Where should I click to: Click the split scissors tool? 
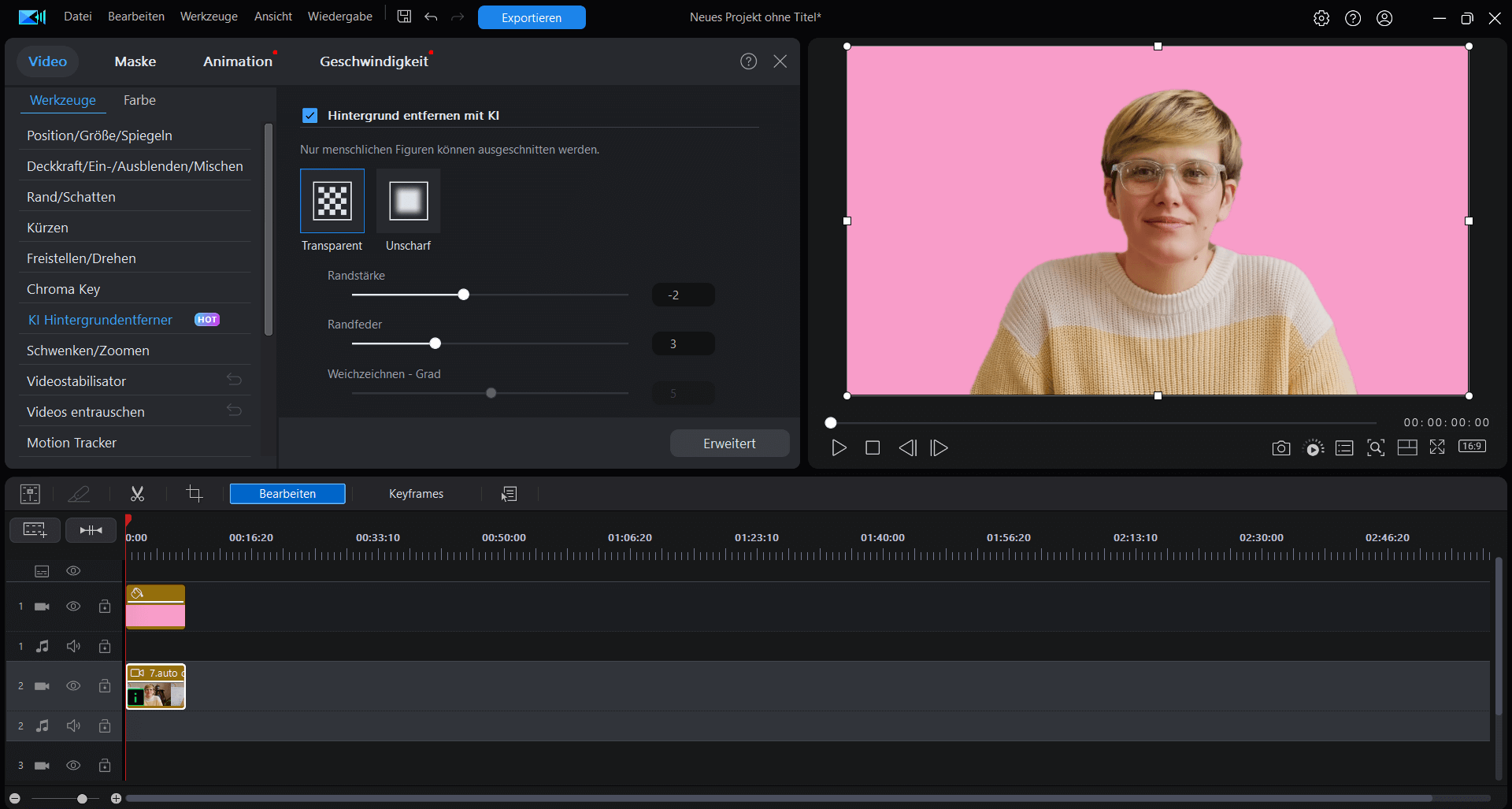(x=137, y=494)
